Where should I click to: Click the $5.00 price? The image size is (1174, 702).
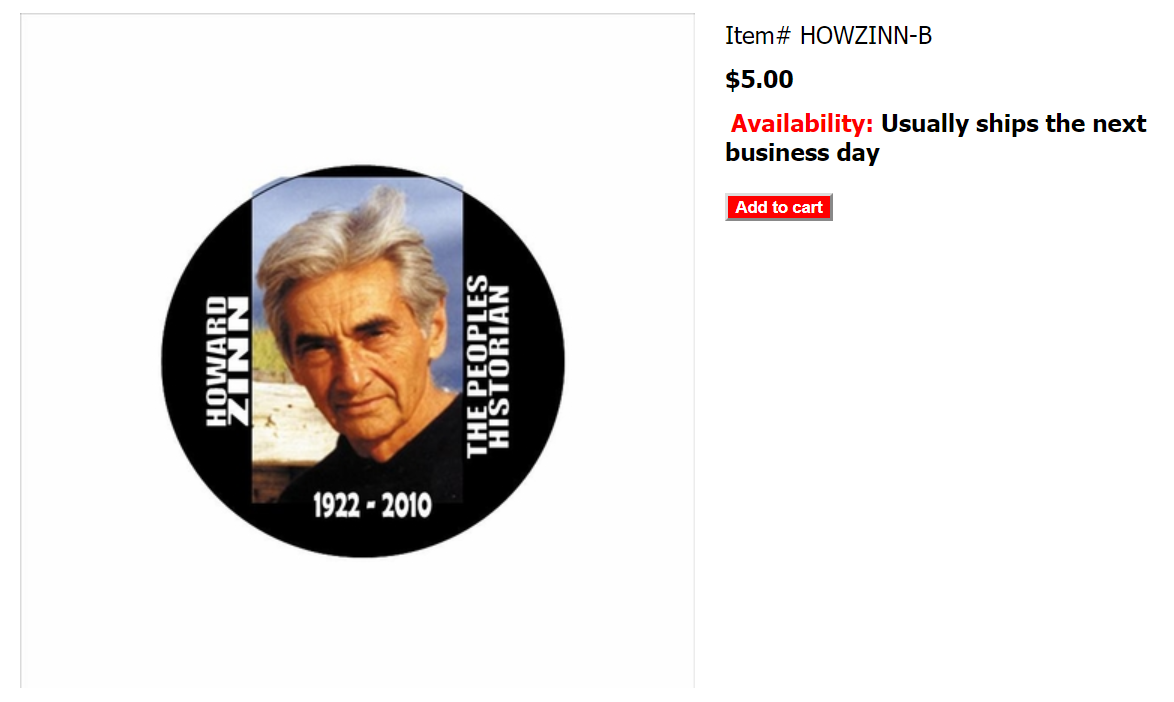(x=759, y=79)
